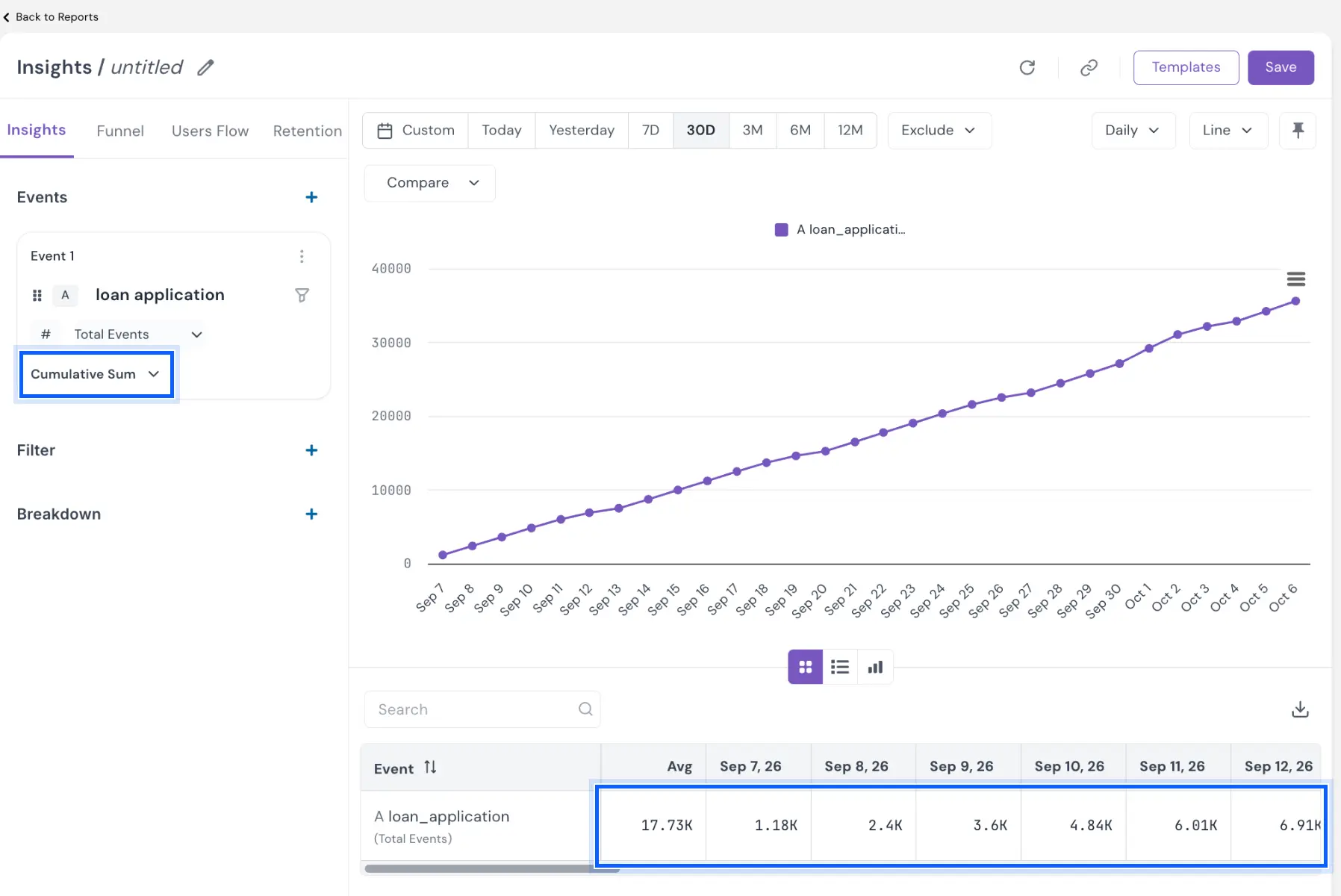Open the Templates button
Screen dimensions: 1341x896
pos(1186,67)
